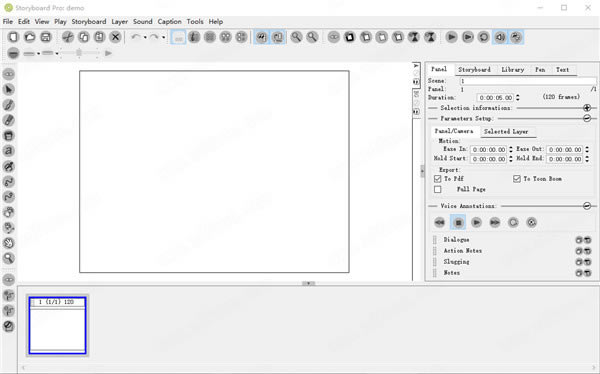Screen dimensions: 600x374
Task: Toggle the Sound speaker icon in toolbar
Action: (x=500, y=37)
